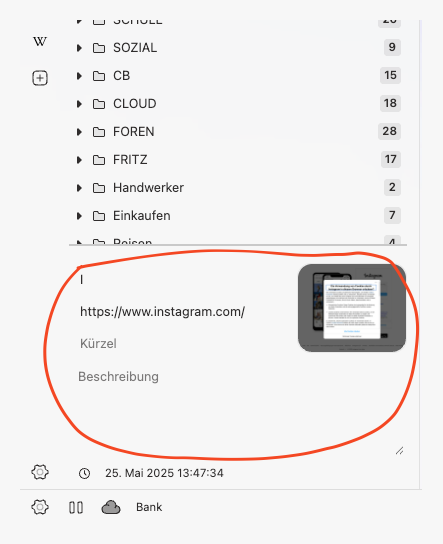Toggle the panel layout icon in bottom bar
The image size is (443, 544).
(x=76, y=507)
